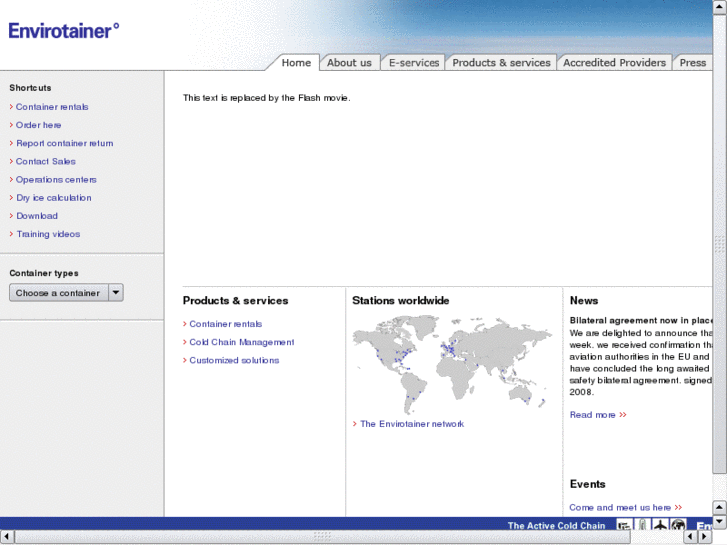Click the Download shortcut
This screenshot has width=727, height=545.
pyautogui.click(x=37, y=216)
